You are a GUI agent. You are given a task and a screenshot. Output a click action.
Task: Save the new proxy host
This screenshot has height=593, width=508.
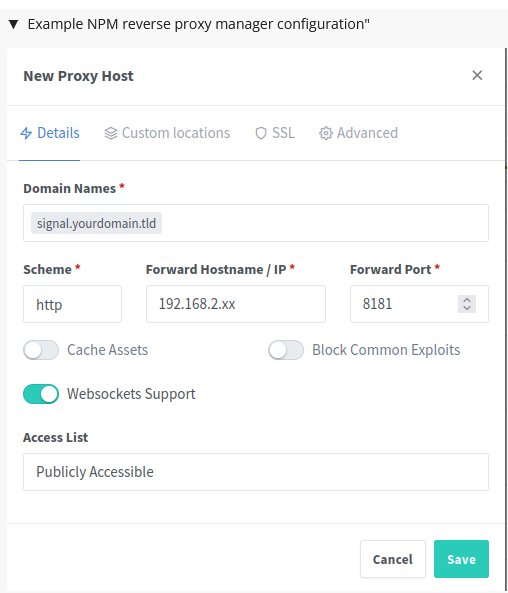[461, 559]
